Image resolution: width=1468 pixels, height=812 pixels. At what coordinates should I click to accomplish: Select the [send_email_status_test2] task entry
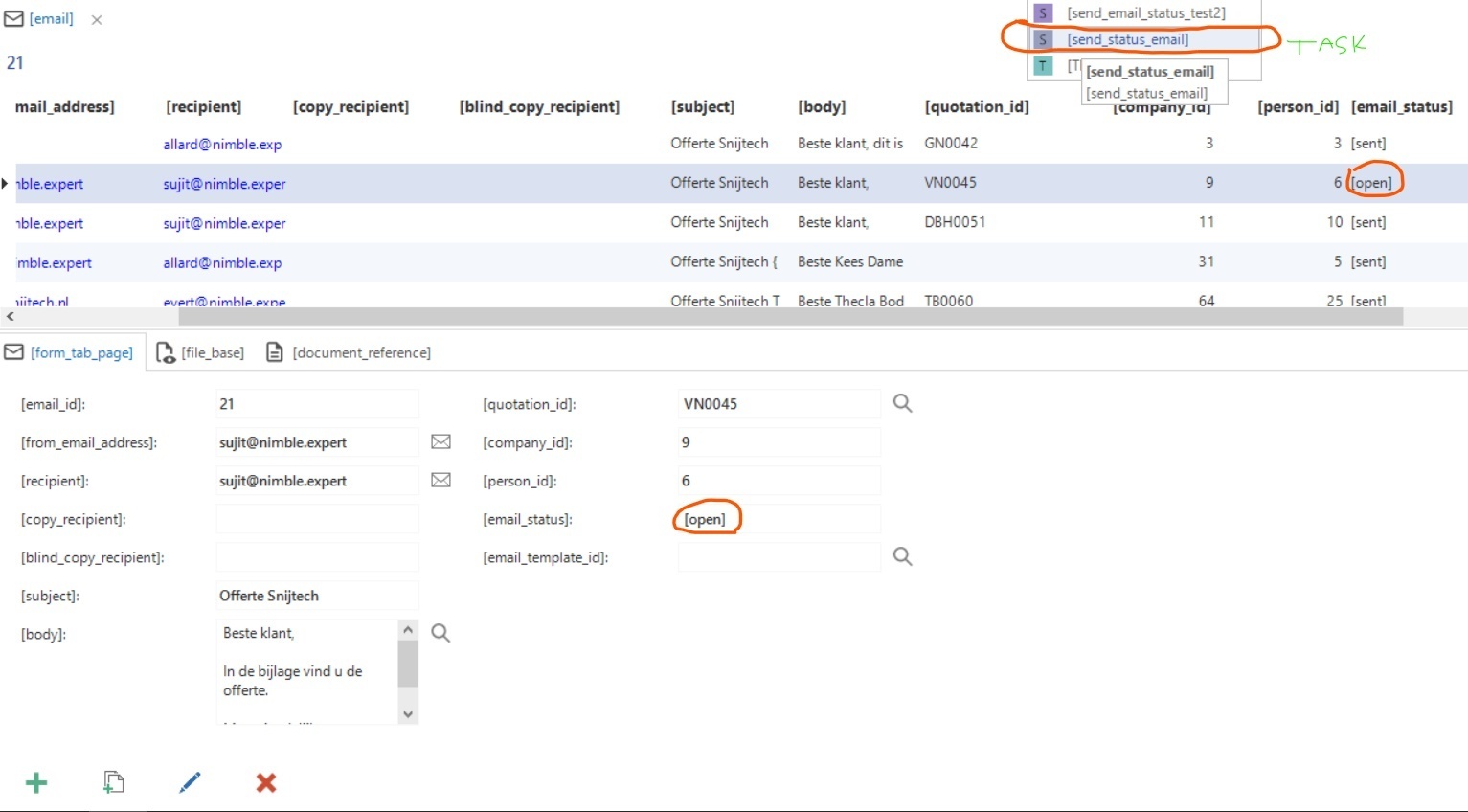[1146, 13]
